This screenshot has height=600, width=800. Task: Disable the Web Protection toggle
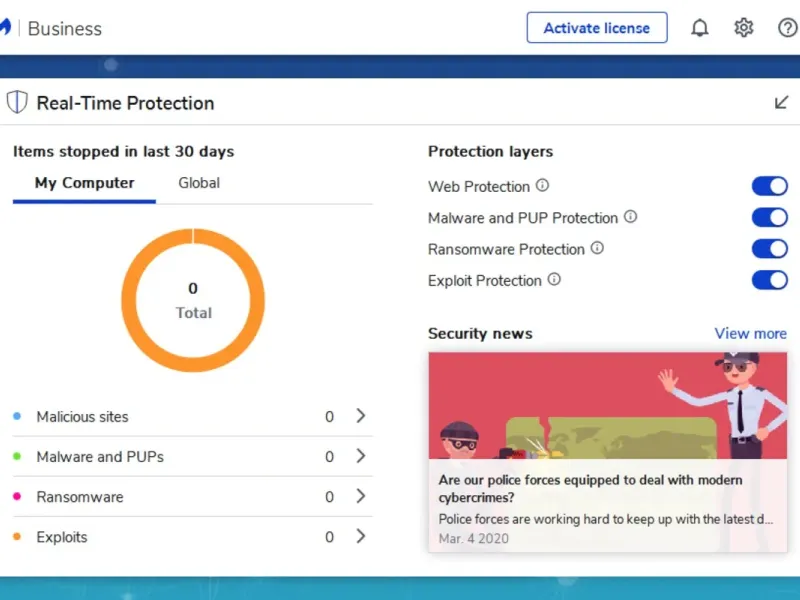770,186
